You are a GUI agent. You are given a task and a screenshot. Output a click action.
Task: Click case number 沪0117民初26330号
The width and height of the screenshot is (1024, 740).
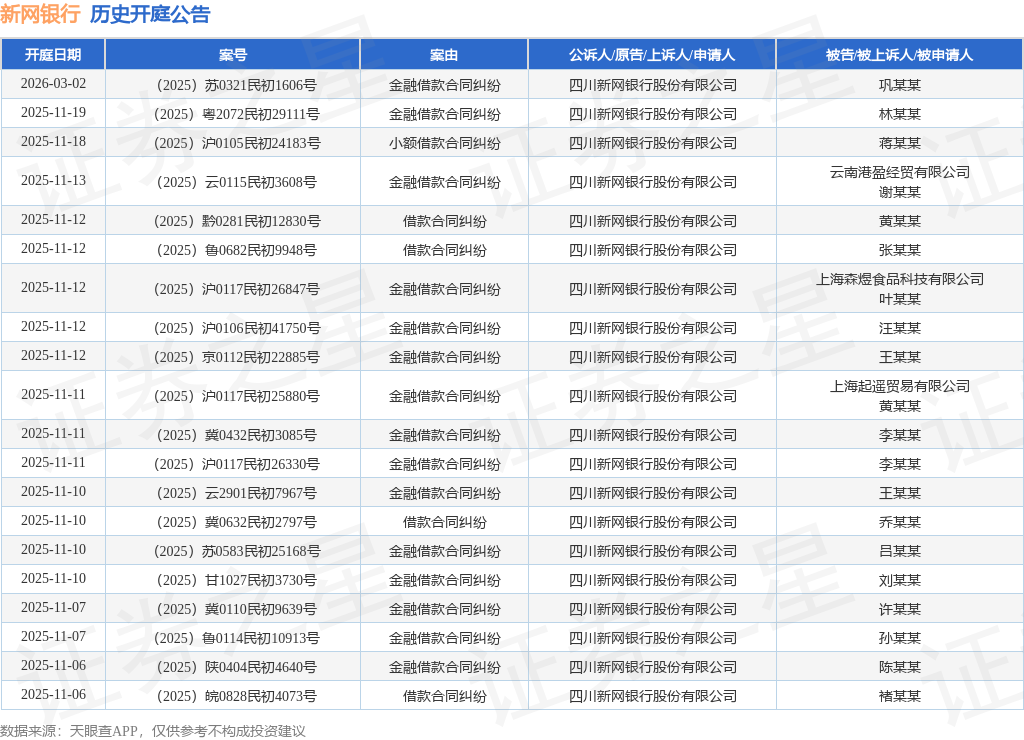click(x=236, y=464)
